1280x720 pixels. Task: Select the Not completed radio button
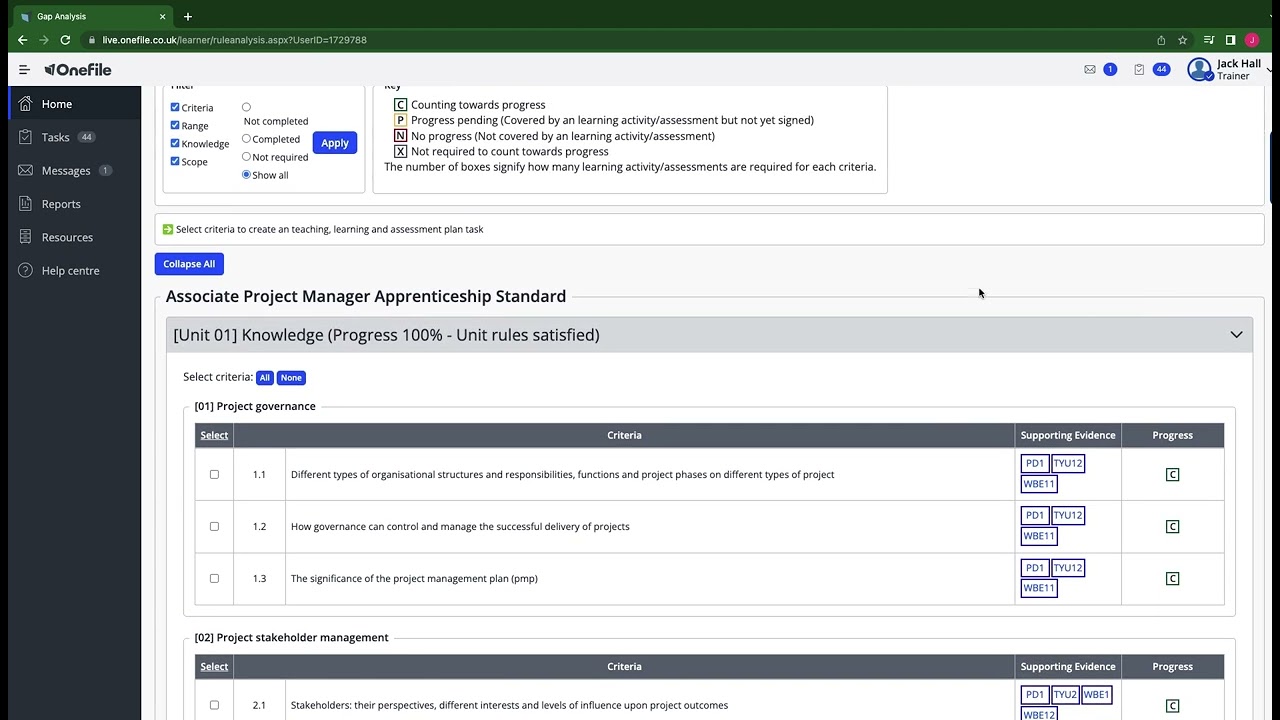[246, 107]
